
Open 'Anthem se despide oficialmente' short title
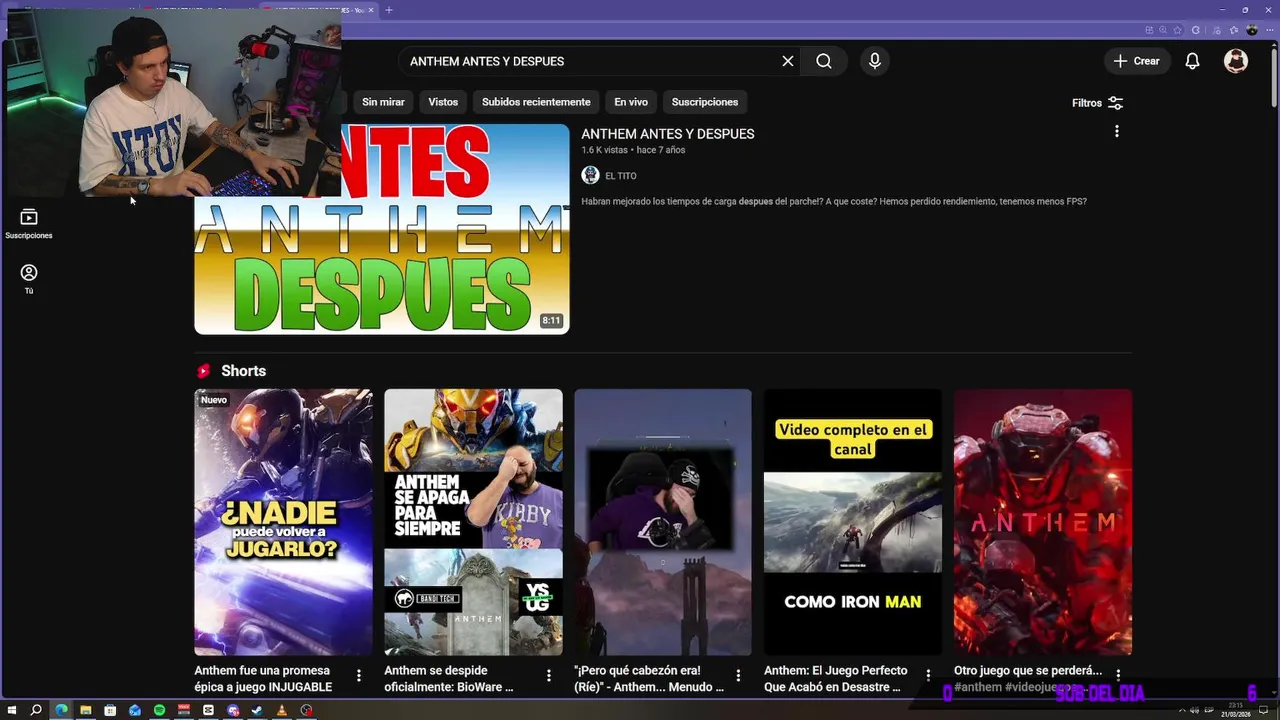pos(449,679)
